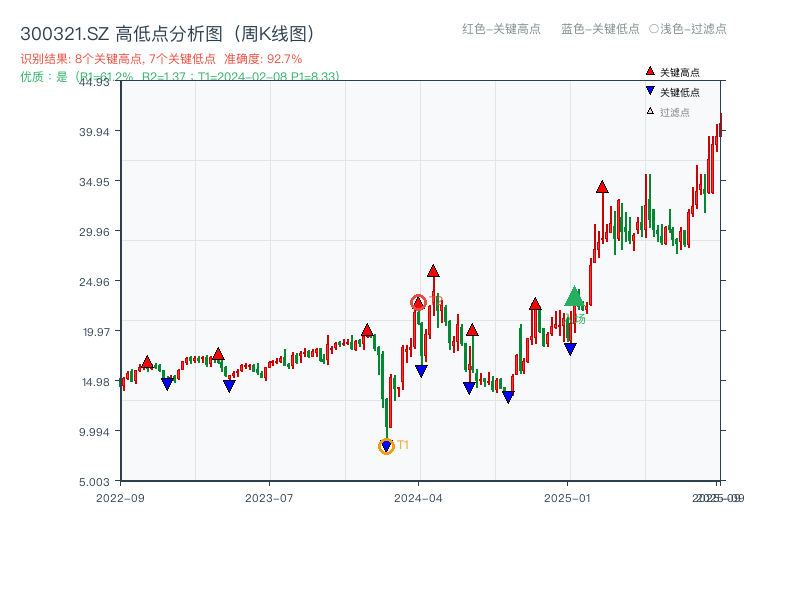Screen dimensions: 800x600
Task: Click the green 买 buy signal marker
Action: [x=575, y=296]
